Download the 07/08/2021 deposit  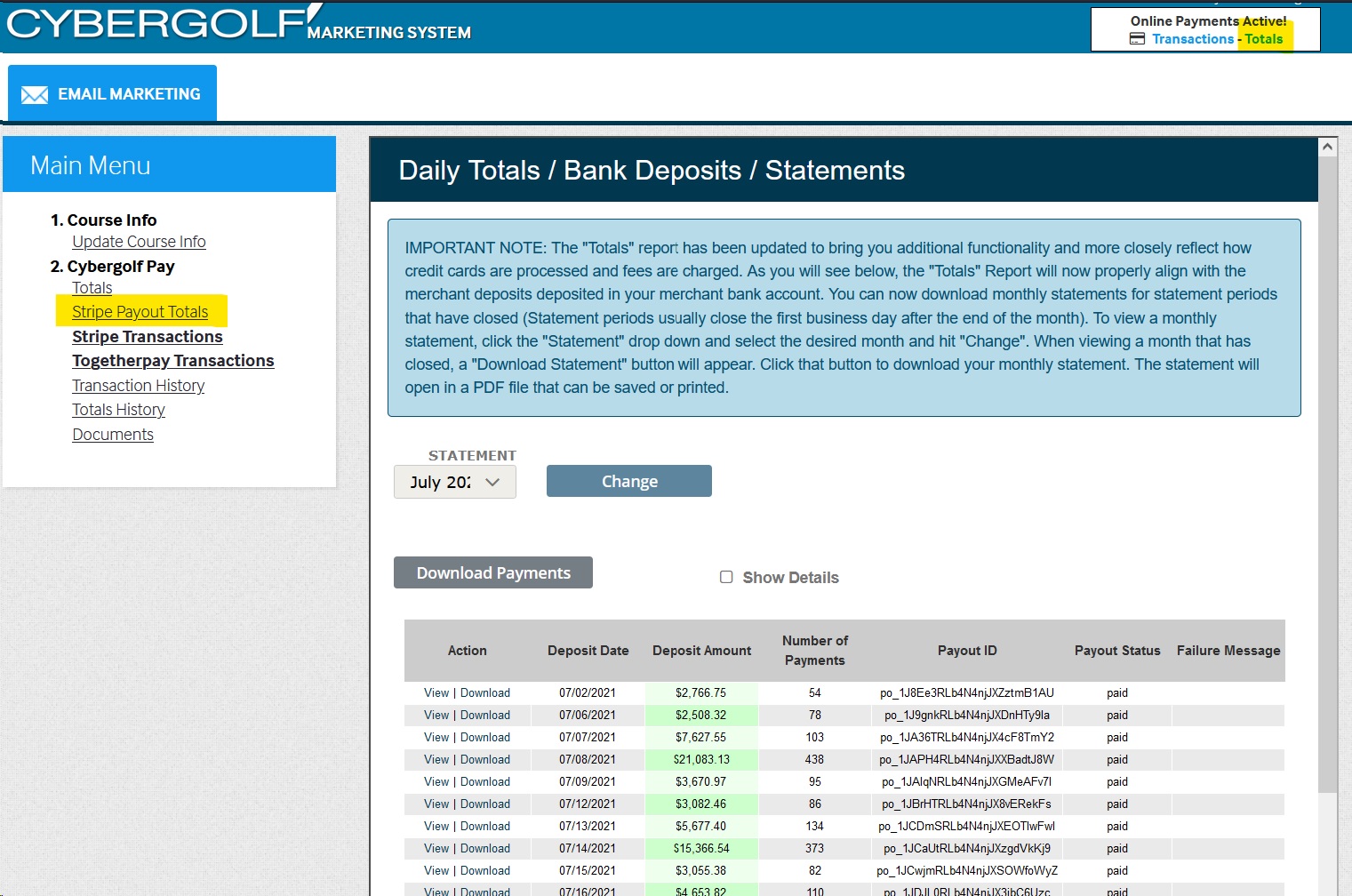coord(485,759)
